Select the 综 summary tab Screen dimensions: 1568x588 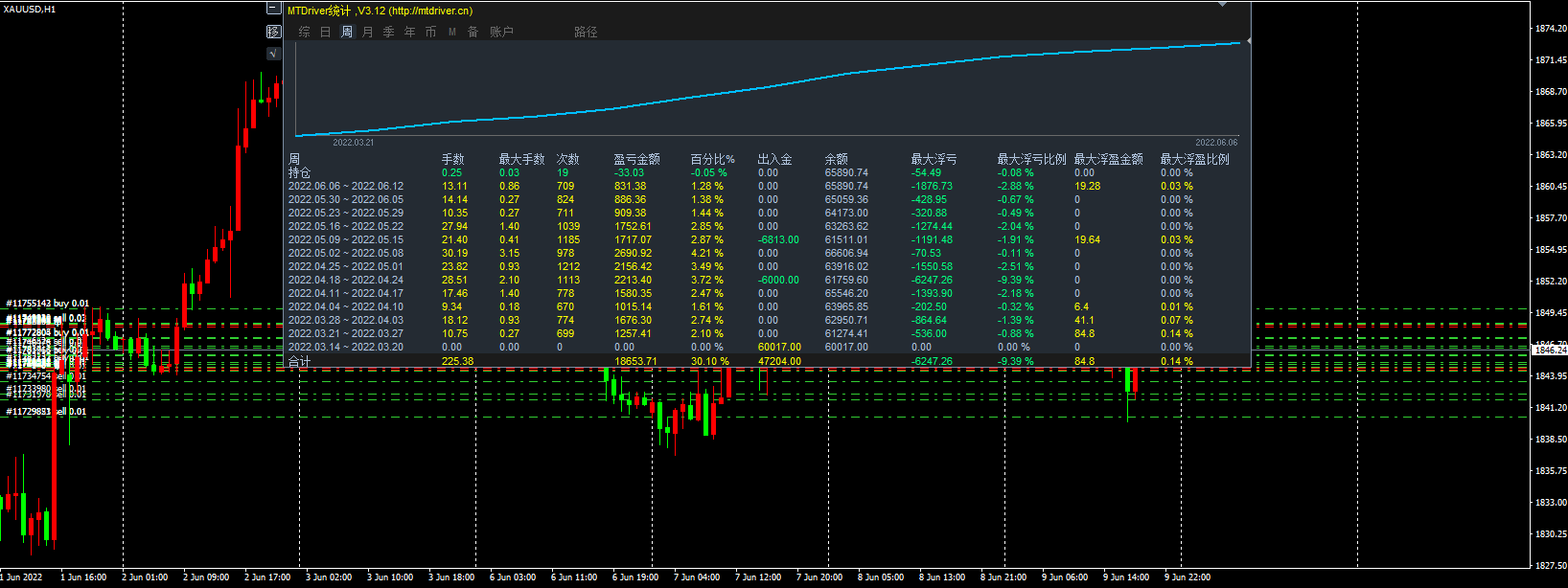point(305,32)
